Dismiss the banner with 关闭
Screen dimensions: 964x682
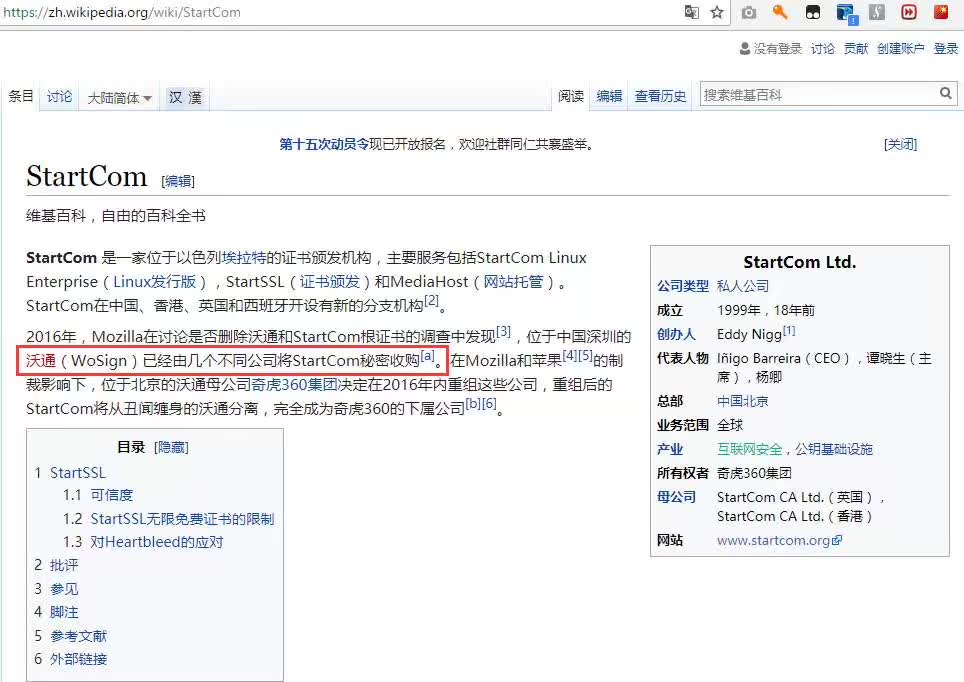[x=900, y=145]
